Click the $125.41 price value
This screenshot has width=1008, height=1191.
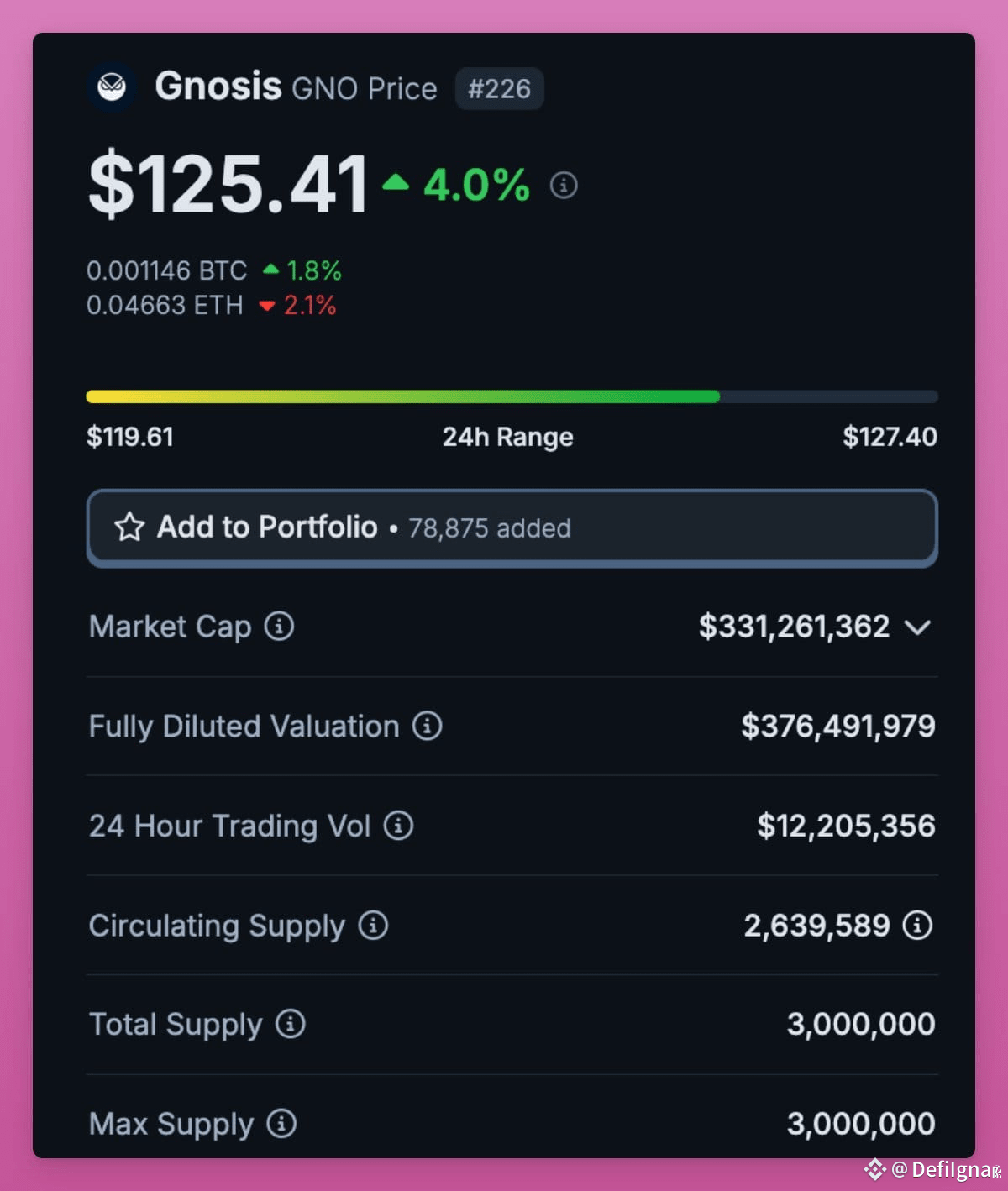tap(228, 184)
